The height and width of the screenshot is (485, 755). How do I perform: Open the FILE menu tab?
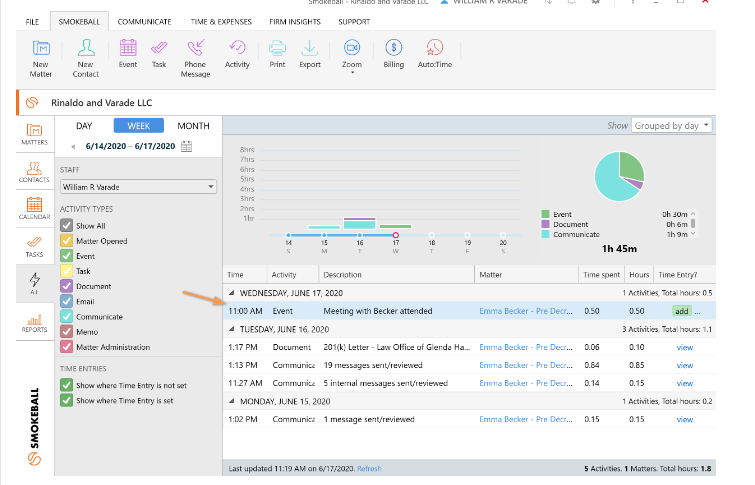32,22
